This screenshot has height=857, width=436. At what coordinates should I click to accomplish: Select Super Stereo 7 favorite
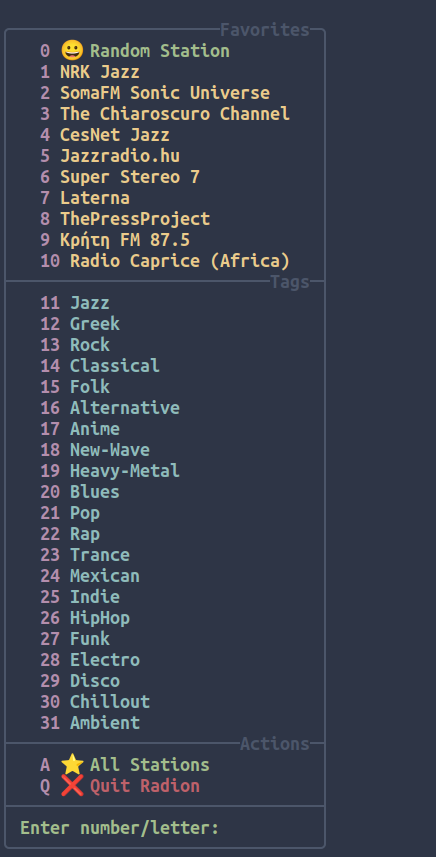[129, 177]
